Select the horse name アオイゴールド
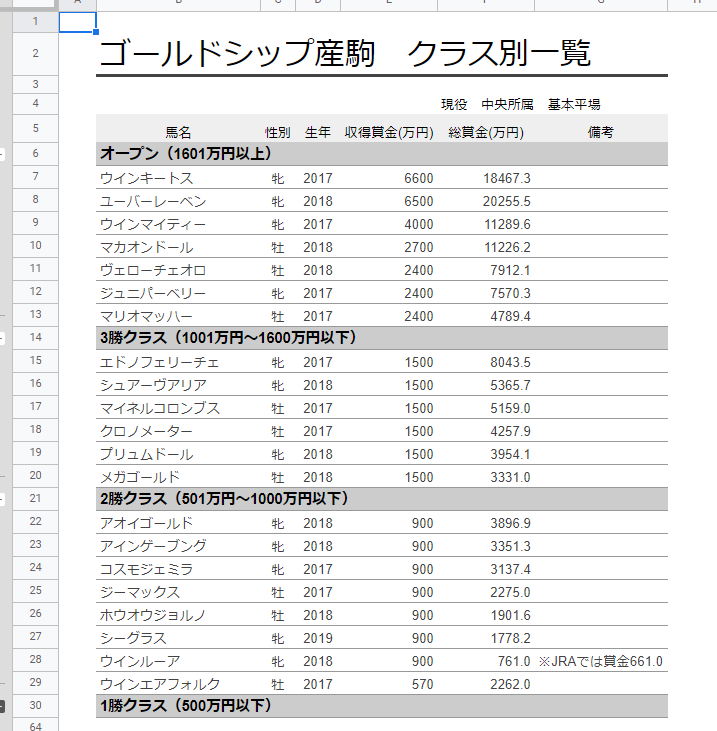Viewport: 717px width, 731px height. coord(146,523)
